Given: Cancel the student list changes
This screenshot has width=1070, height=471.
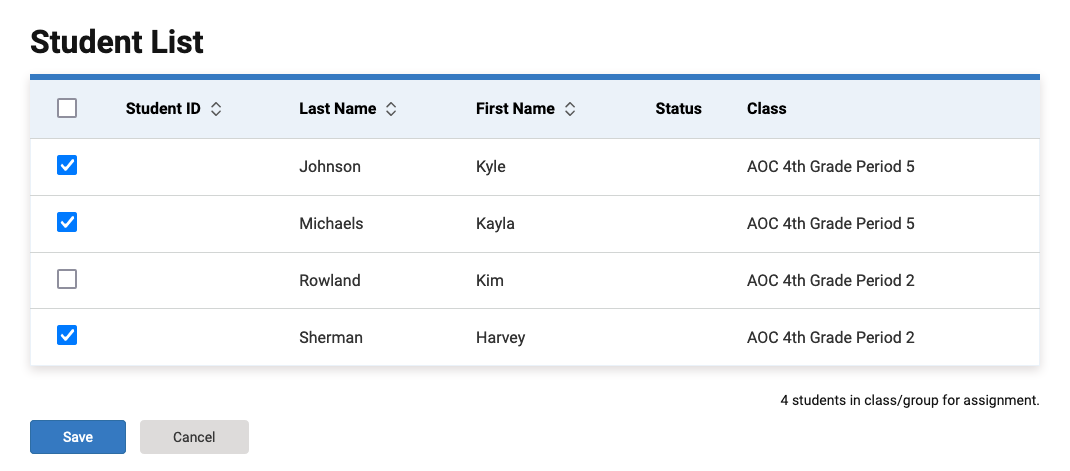Looking at the screenshot, I should [x=194, y=437].
